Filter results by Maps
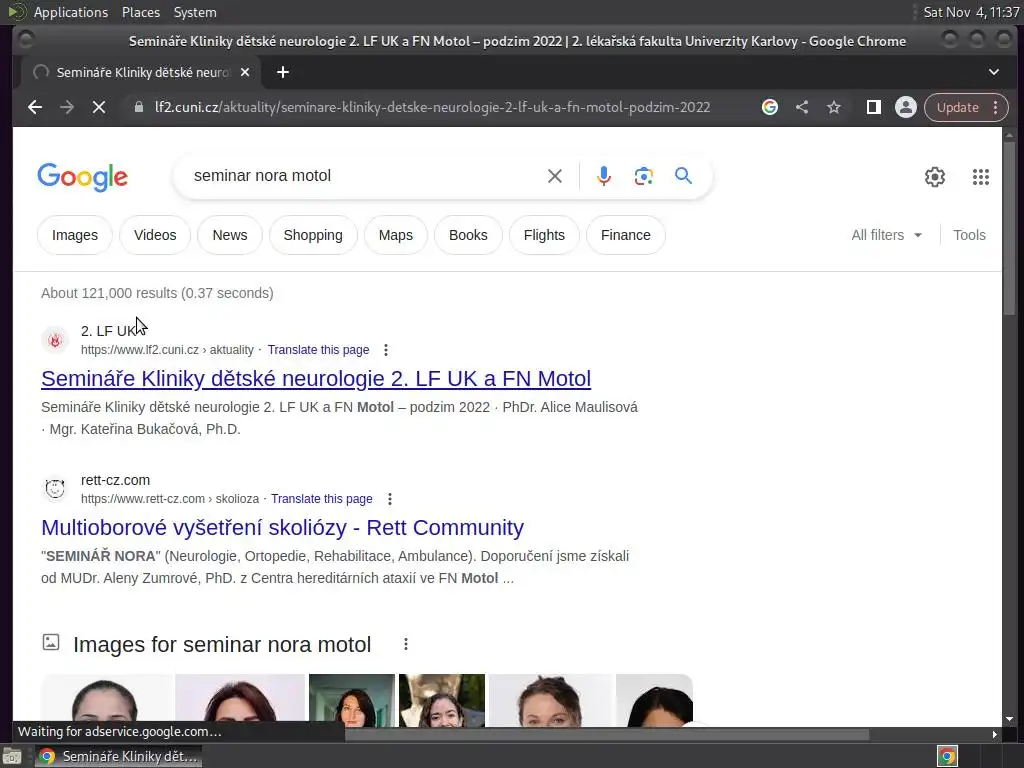 [x=396, y=235]
